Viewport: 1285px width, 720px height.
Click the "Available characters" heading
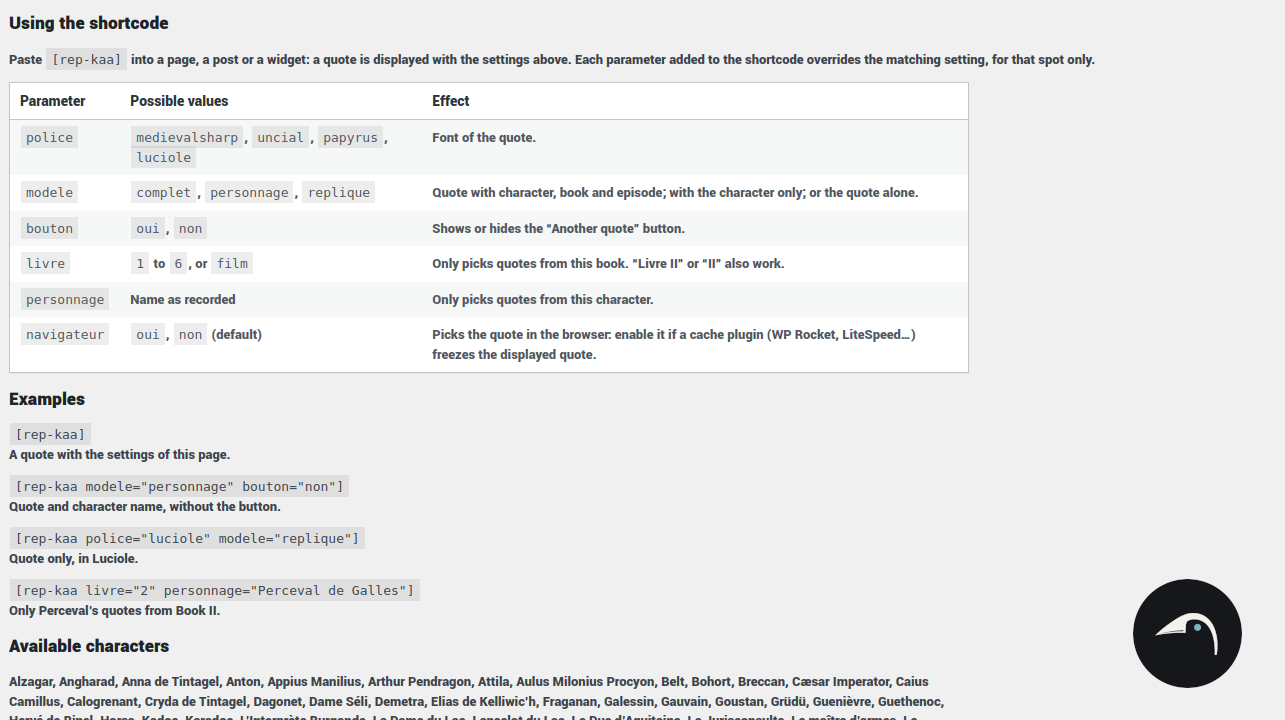tap(89, 646)
